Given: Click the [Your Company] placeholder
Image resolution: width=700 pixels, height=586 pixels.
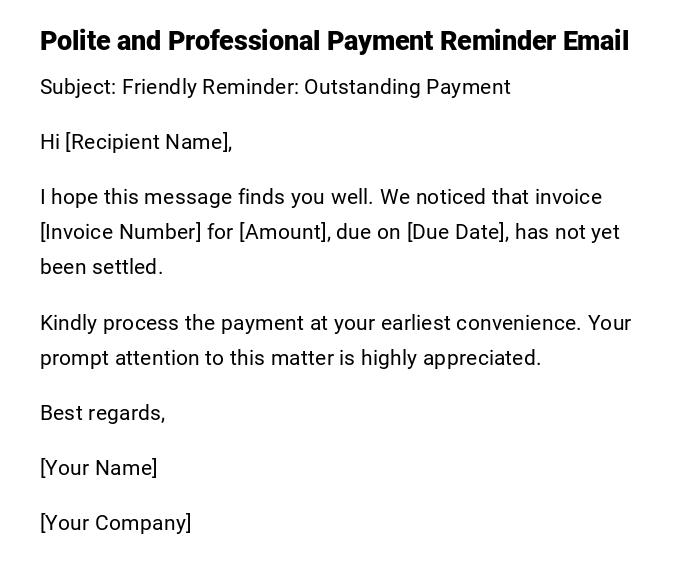Looking at the screenshot, I should pyautogui.click(x=115, y=523).
